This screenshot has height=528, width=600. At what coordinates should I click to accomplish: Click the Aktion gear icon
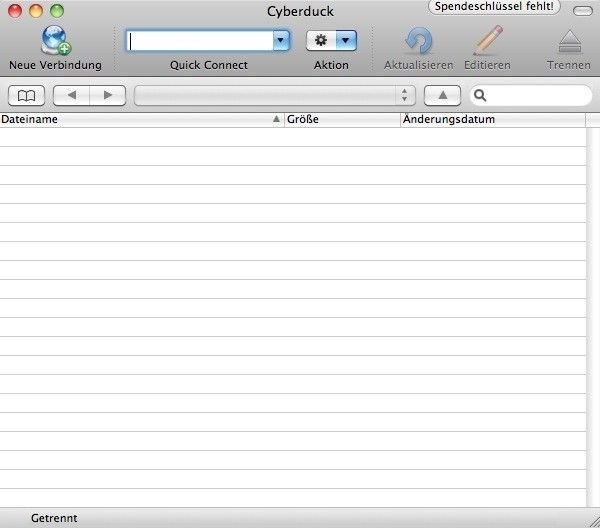(x=321, y=41)
